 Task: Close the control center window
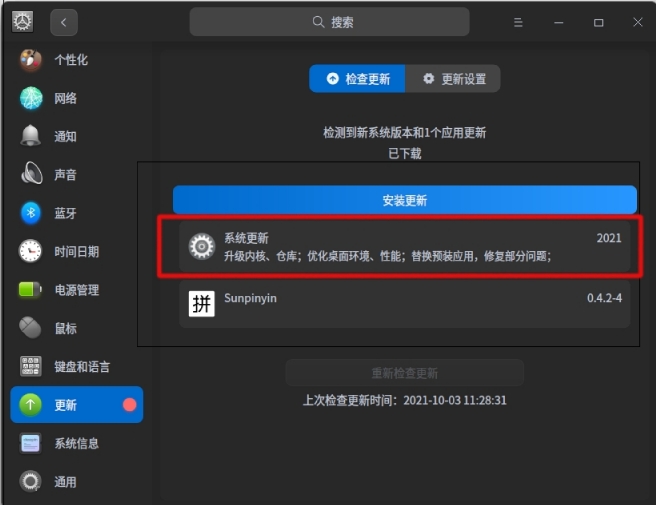(638, 22)
